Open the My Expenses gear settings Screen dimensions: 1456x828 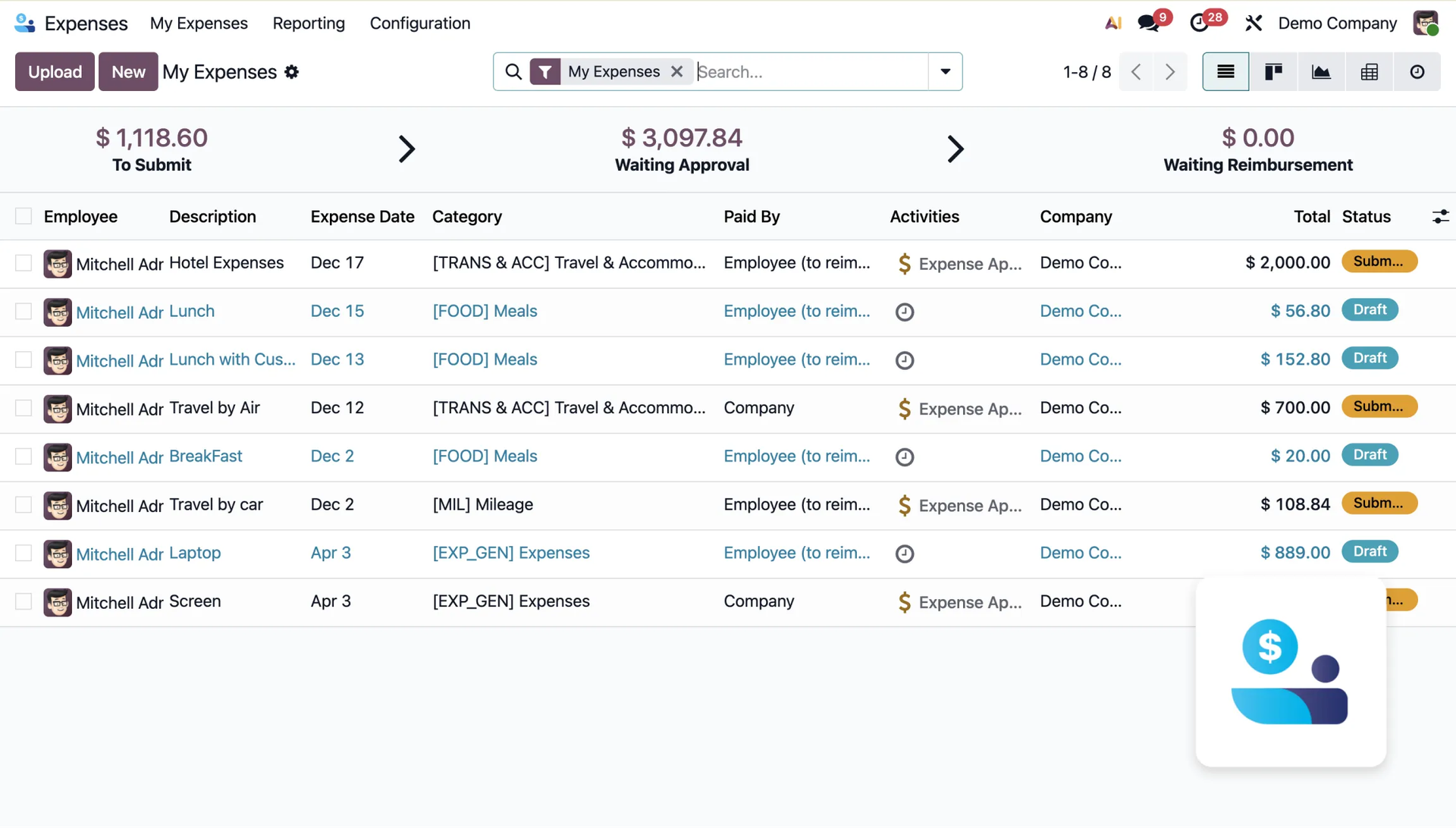click(292, 72)
